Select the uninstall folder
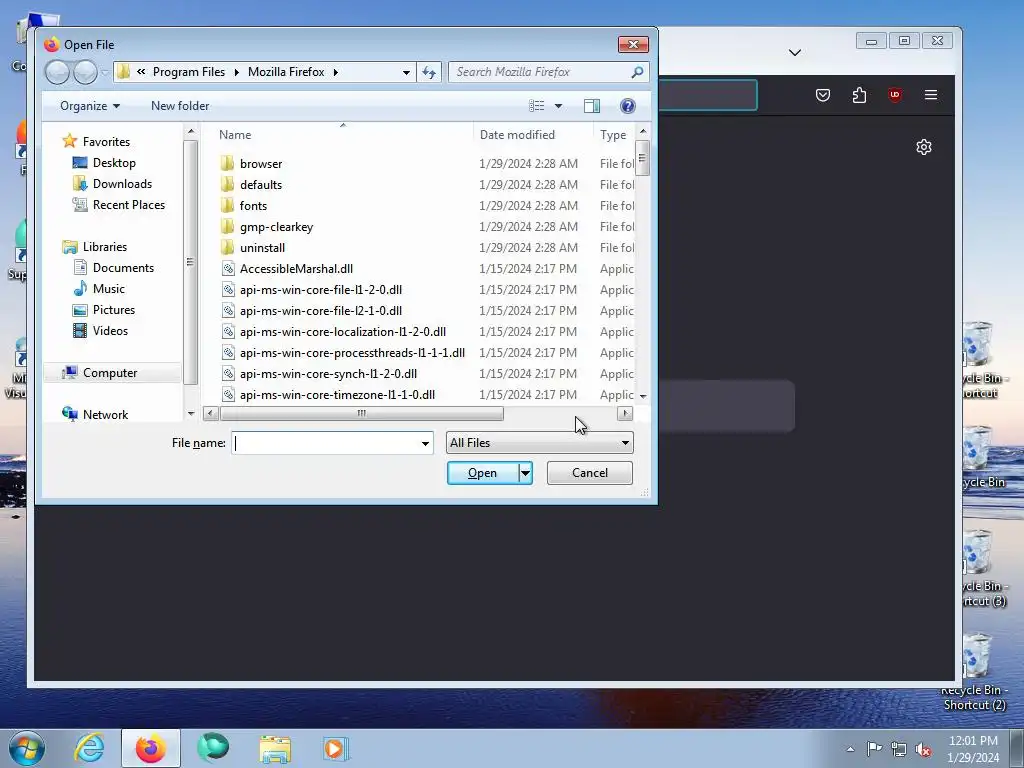1024x768 pixels. pos(263,248)
